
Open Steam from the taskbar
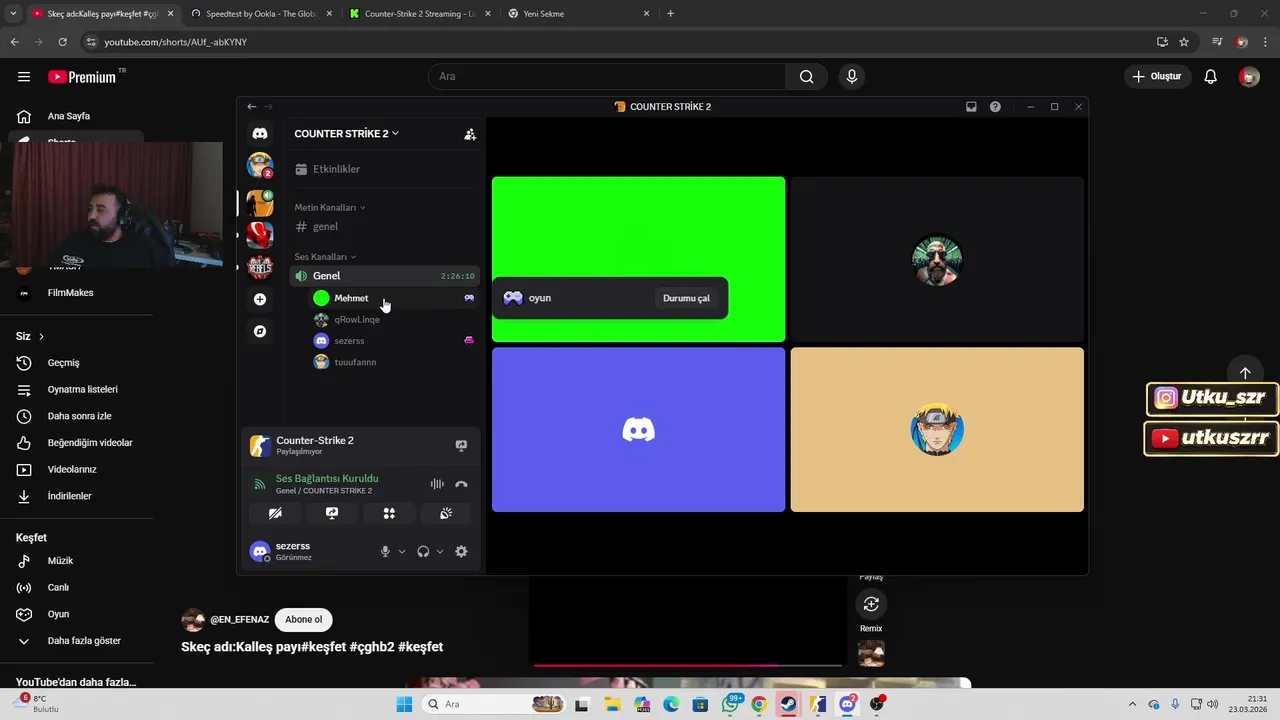click(x=788, y=704)
